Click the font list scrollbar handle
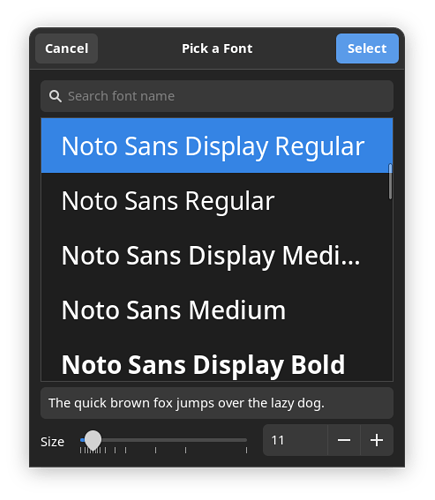This screenshot has height=500, width=435. (390, 182)
